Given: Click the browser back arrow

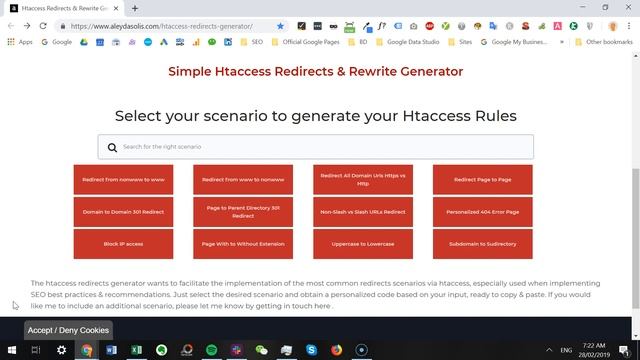Looking at the screenshot, I should (x=11, y=26).
